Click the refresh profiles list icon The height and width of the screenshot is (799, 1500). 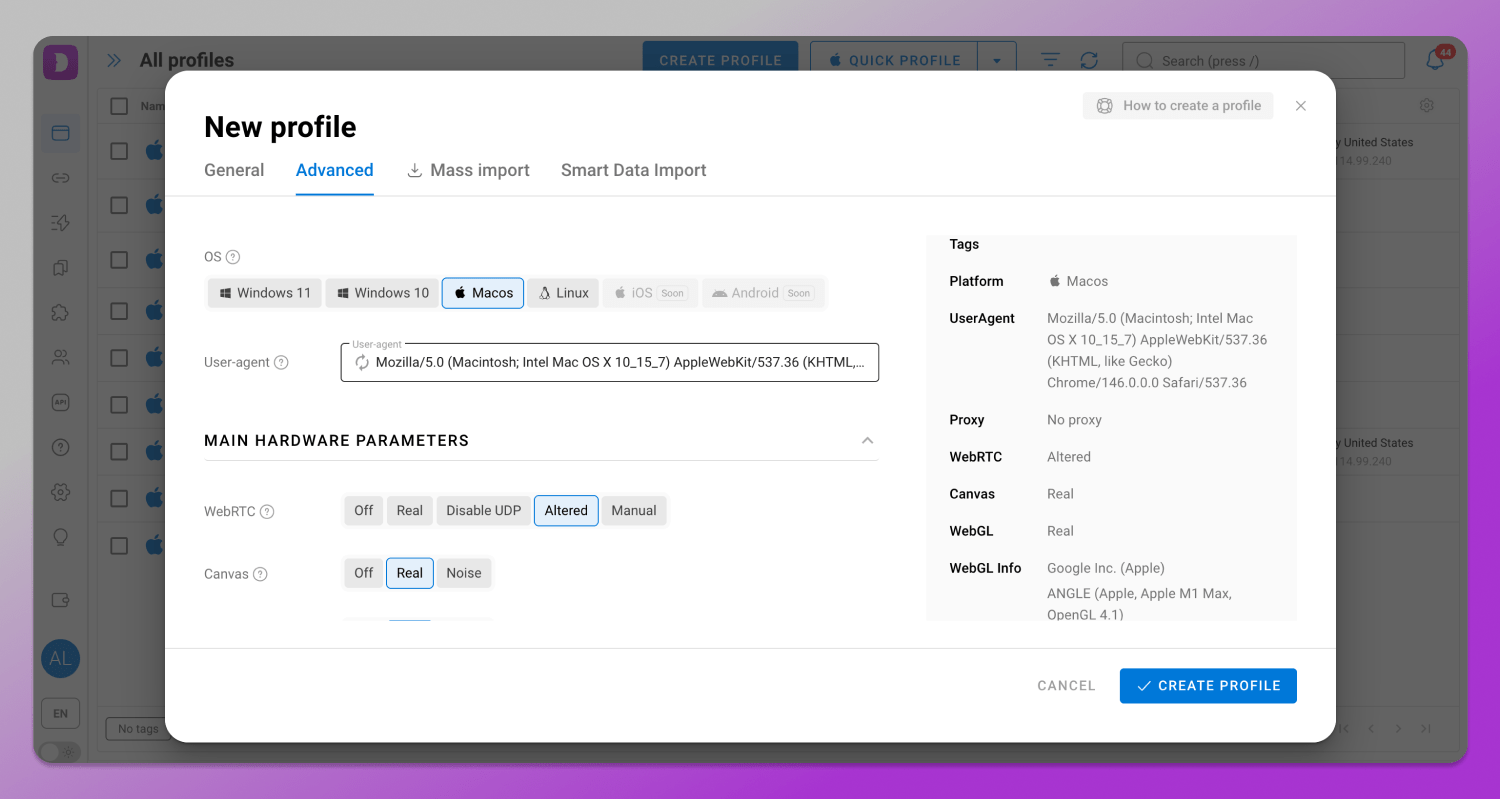[1089, 61]
